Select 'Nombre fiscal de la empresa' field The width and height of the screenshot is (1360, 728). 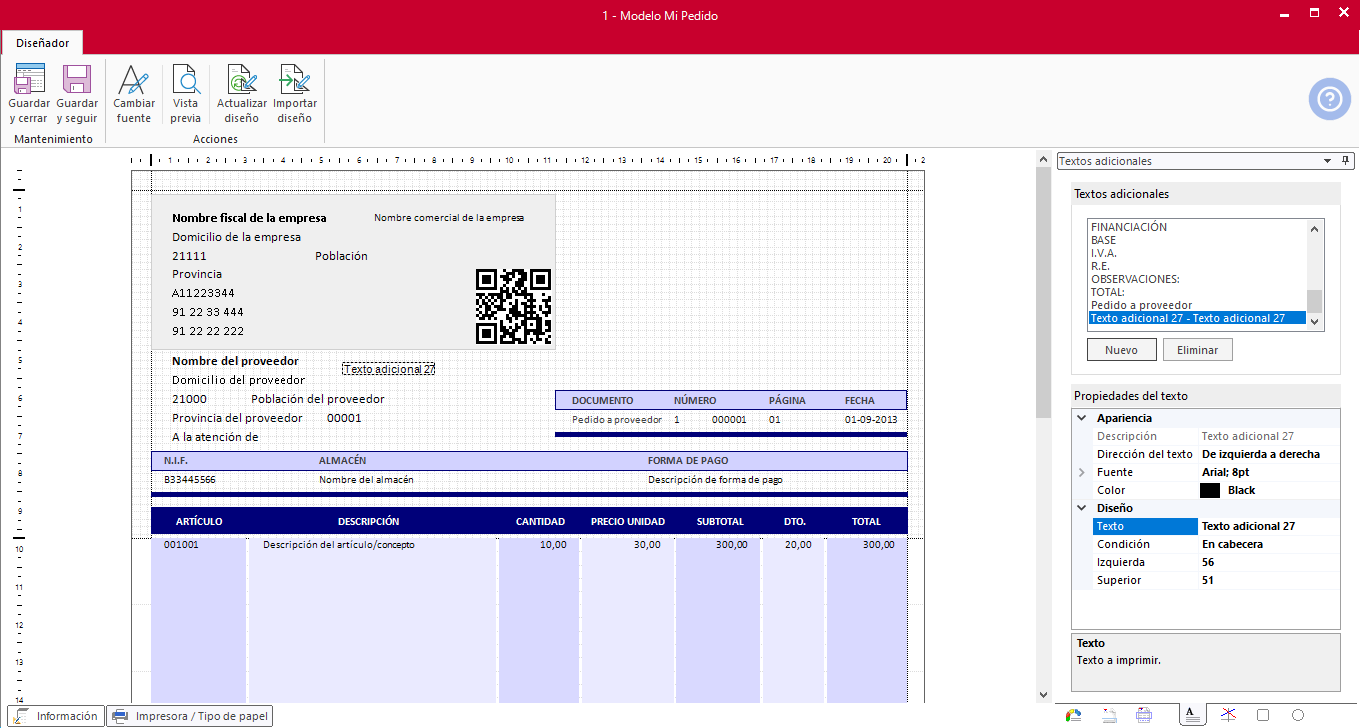point(249,218)
